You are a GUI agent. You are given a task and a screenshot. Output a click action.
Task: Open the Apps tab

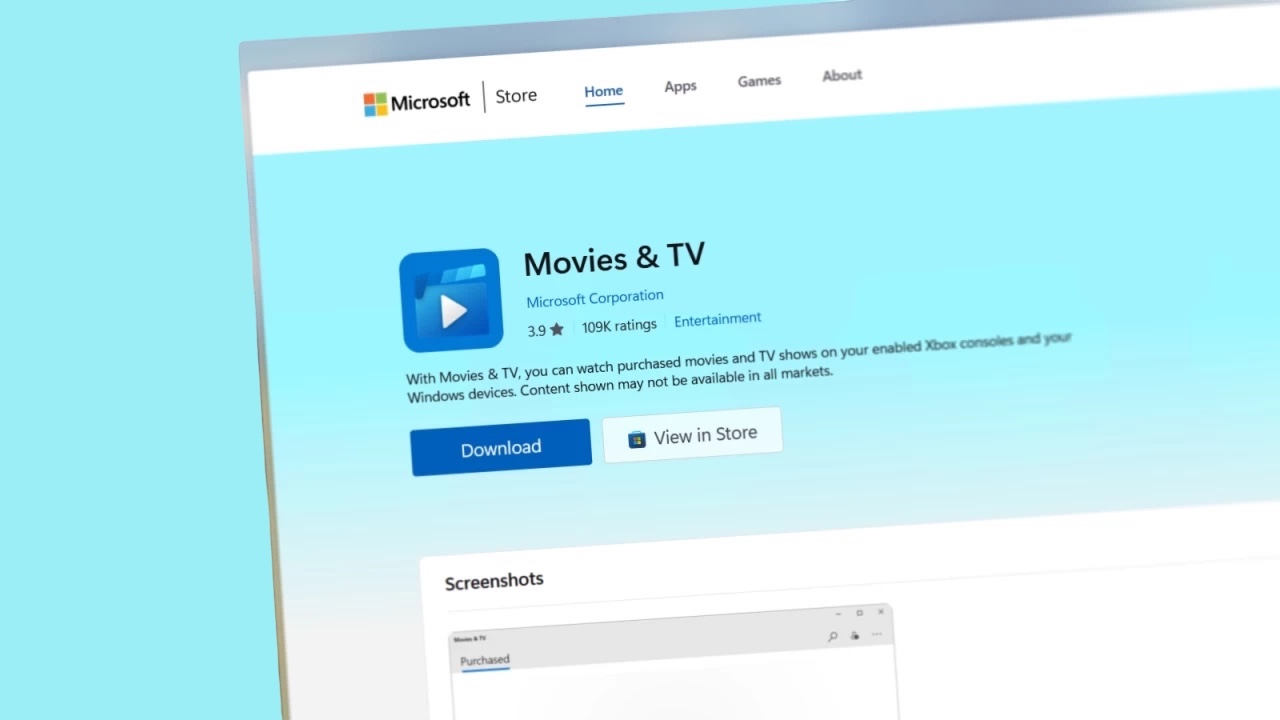tap(680, 86)
